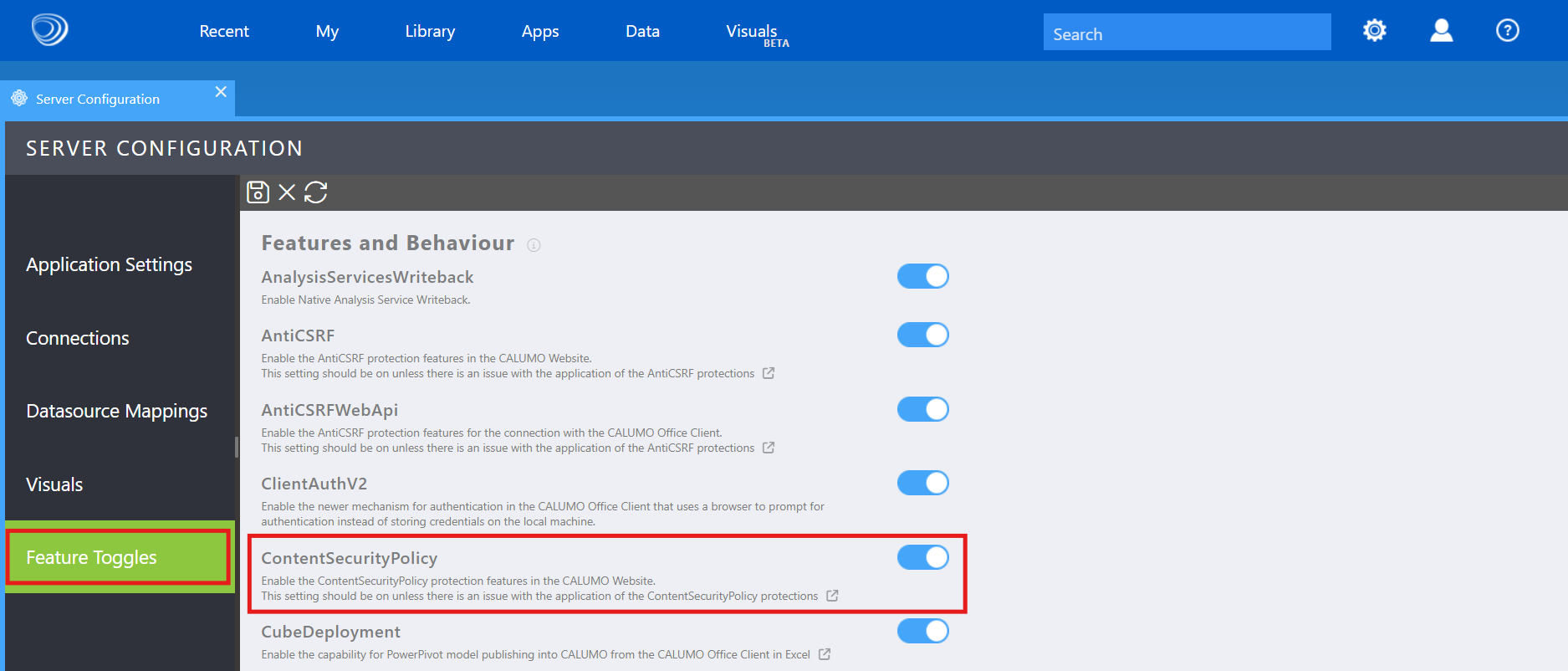The height and width of the screenshot is (671, 1568).
Task: Click the AntiCSRFWebApi setting title
Action: (x=329, y=410)
